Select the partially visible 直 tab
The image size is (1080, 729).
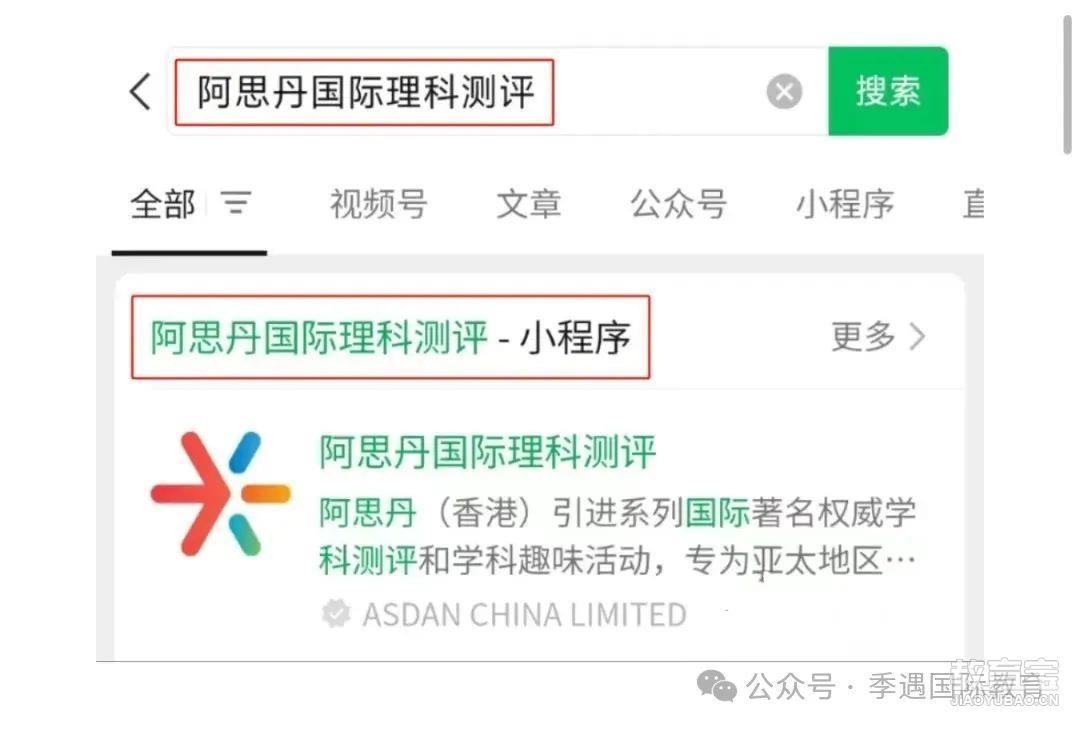973,204
